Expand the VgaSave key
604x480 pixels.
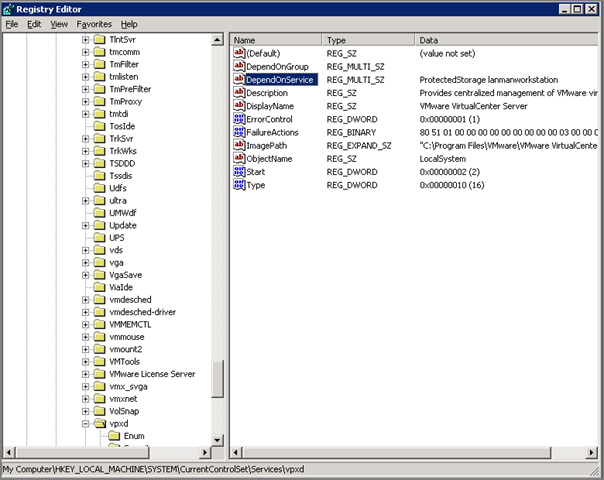(86, 275)
